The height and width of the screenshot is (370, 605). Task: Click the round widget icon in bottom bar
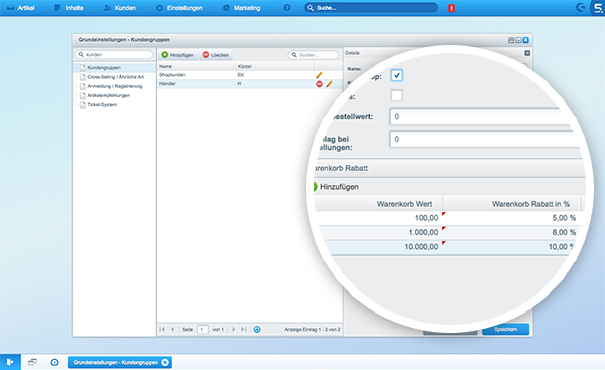[54, 362]
